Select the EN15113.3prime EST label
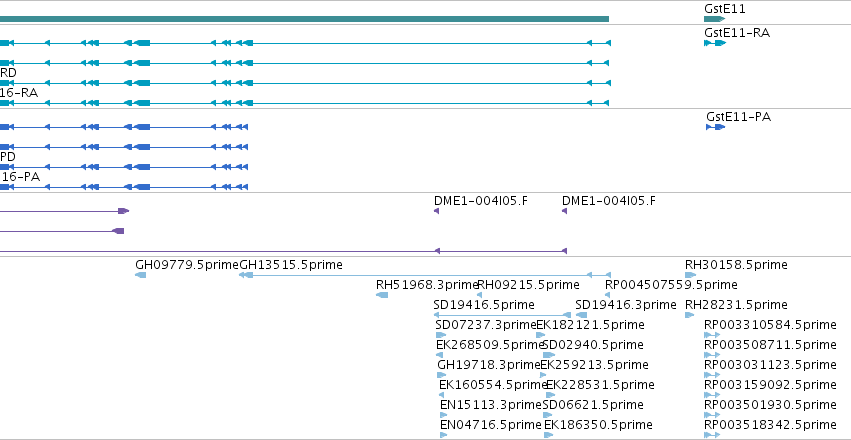Screen dimensions: 851x440 pos(491,405)
